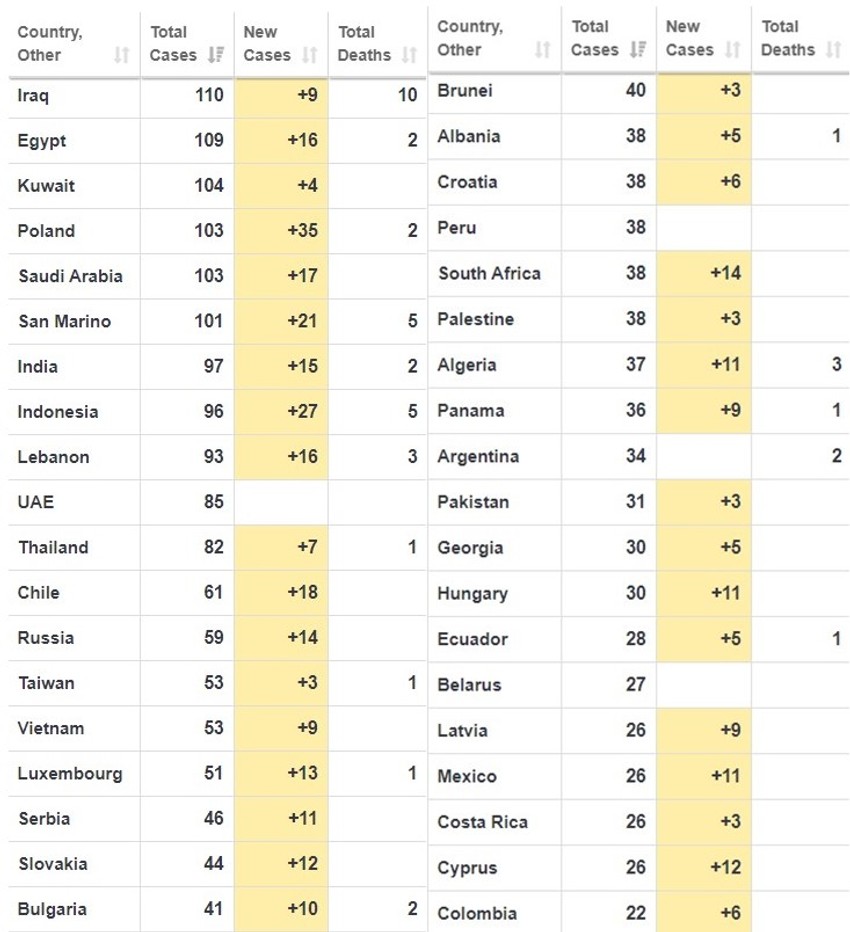Screen dimensions: 850x932
Task: Click sort icon beside left Total Cases
Action: tap(215, 55)
